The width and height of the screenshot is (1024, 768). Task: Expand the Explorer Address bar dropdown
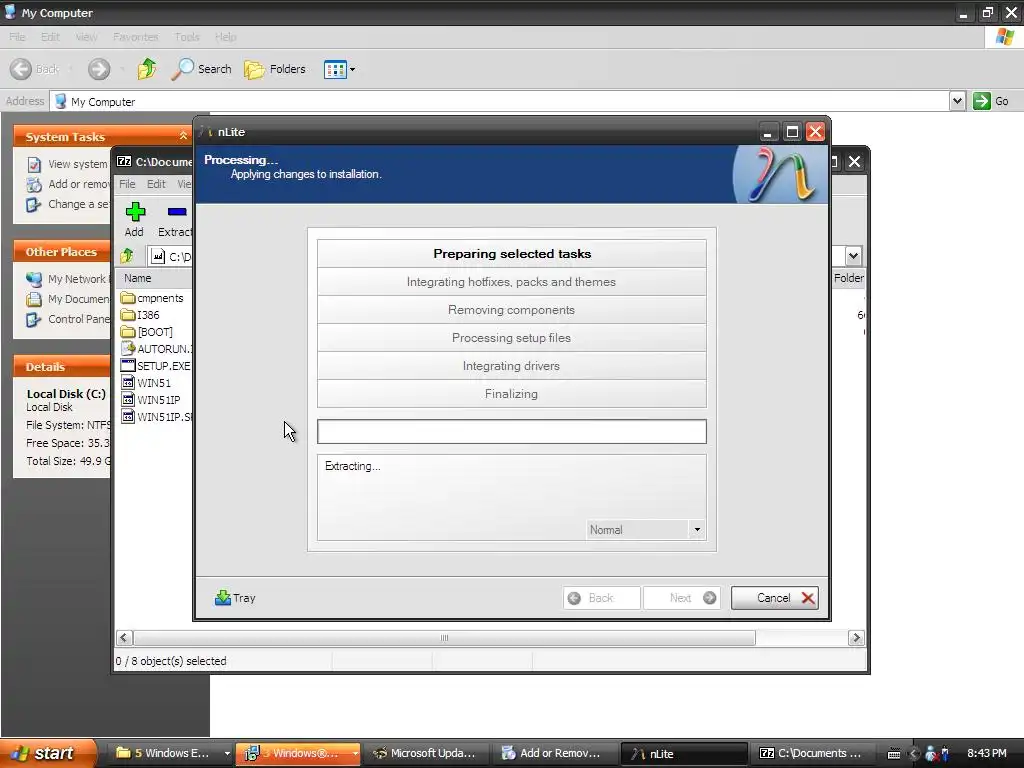coord(957,101)
